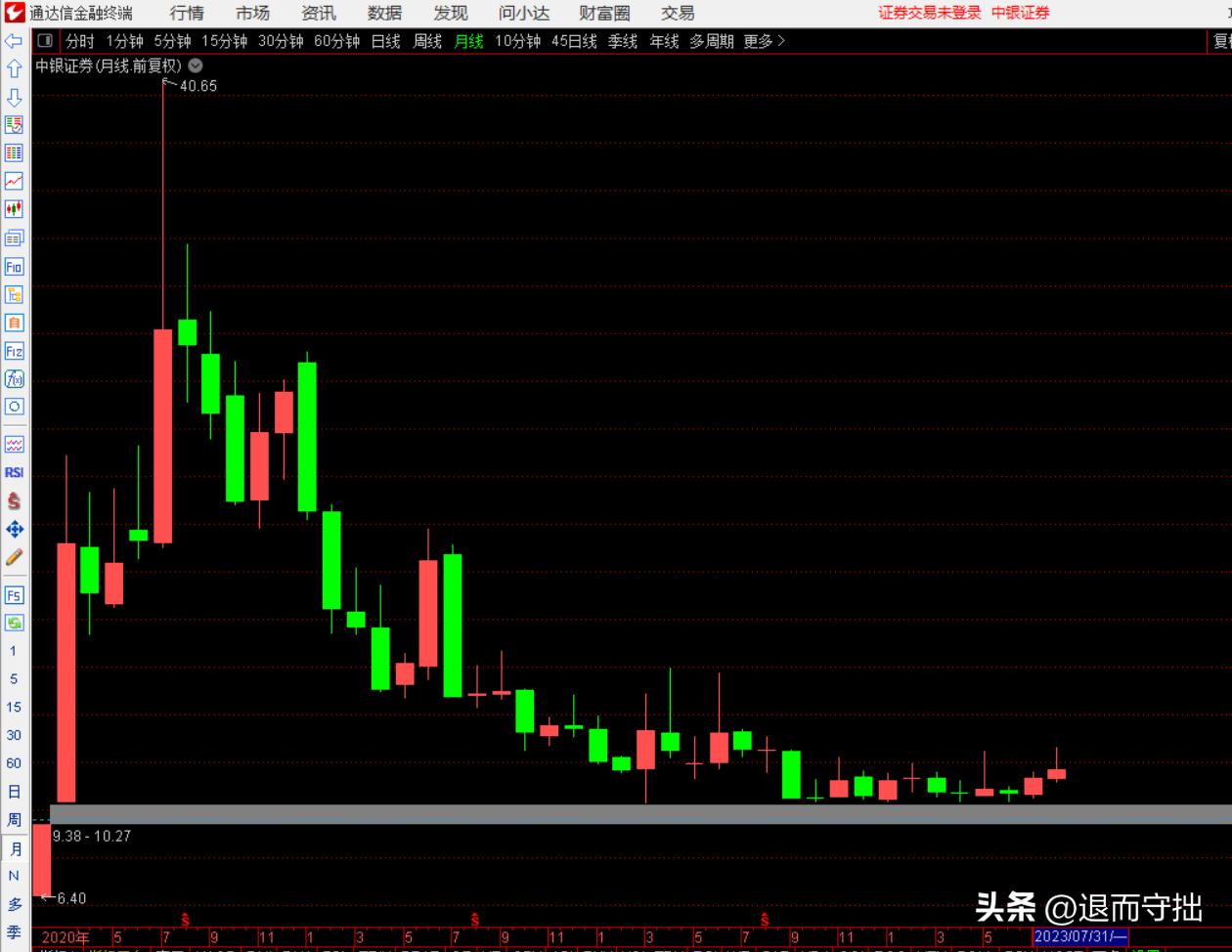The height and width of the screenshot is (952, 1232).
Task: Select the candlestick chart icon in sidebar
Action: tap(14, 209)
